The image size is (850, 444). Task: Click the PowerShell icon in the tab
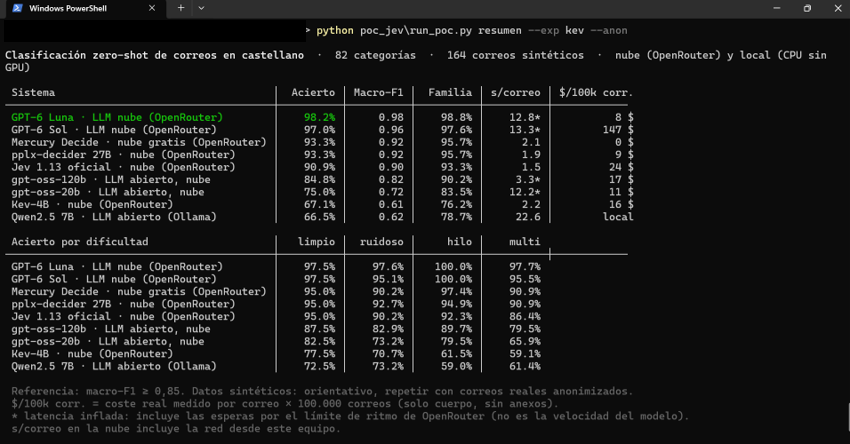17,8
